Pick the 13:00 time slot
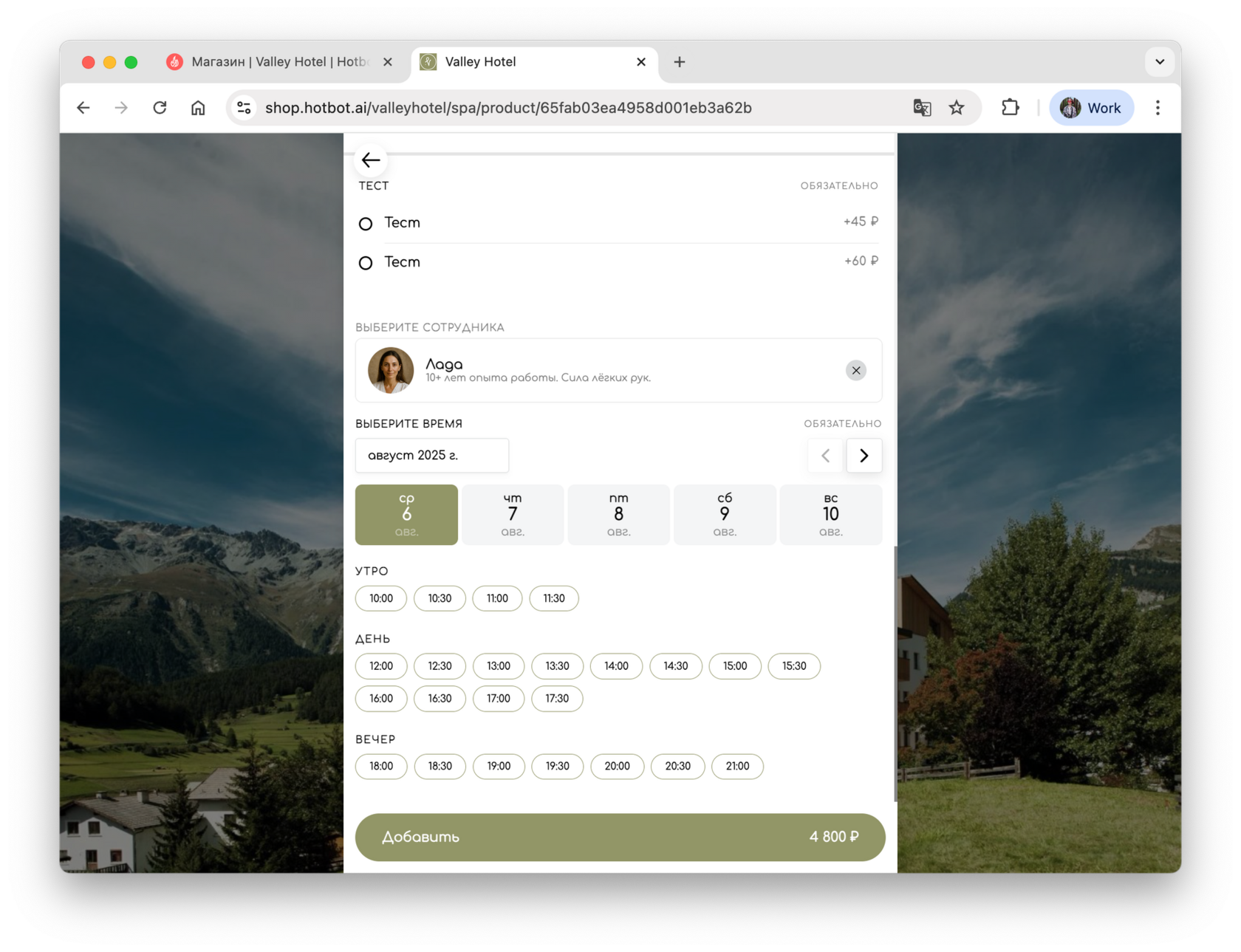This screenshot has height=952, width=1241. [x=499, y=666]
